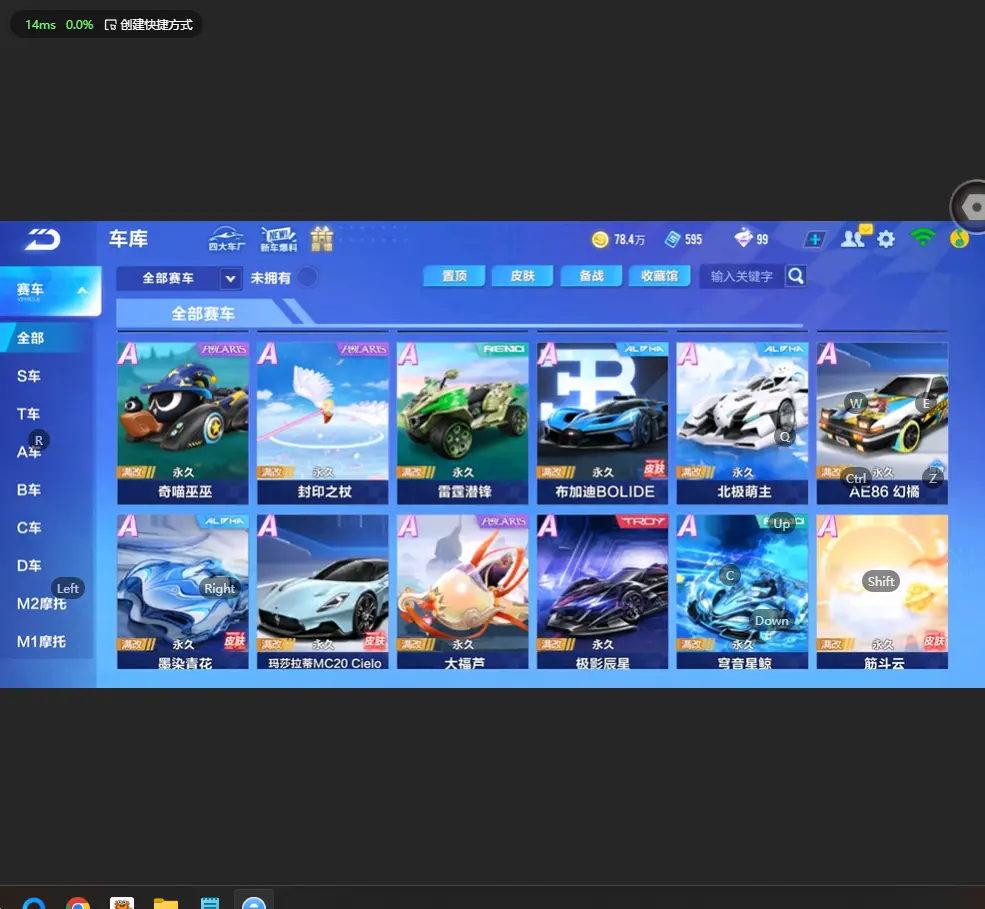The width and height of the screenshot is (985, 909).
Task: Click the game logo back button beside 车库
Action: click(x=43, y=239)
